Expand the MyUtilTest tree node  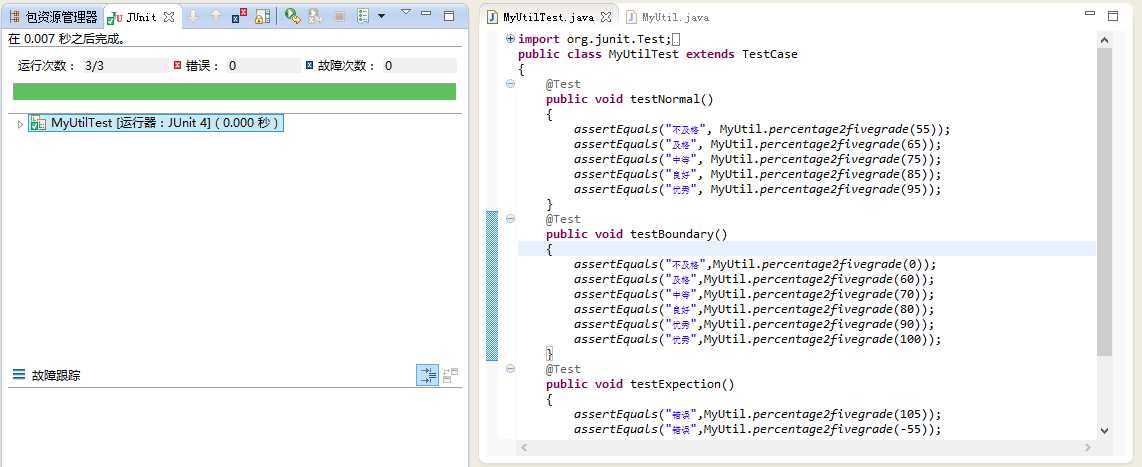(20, 124)
